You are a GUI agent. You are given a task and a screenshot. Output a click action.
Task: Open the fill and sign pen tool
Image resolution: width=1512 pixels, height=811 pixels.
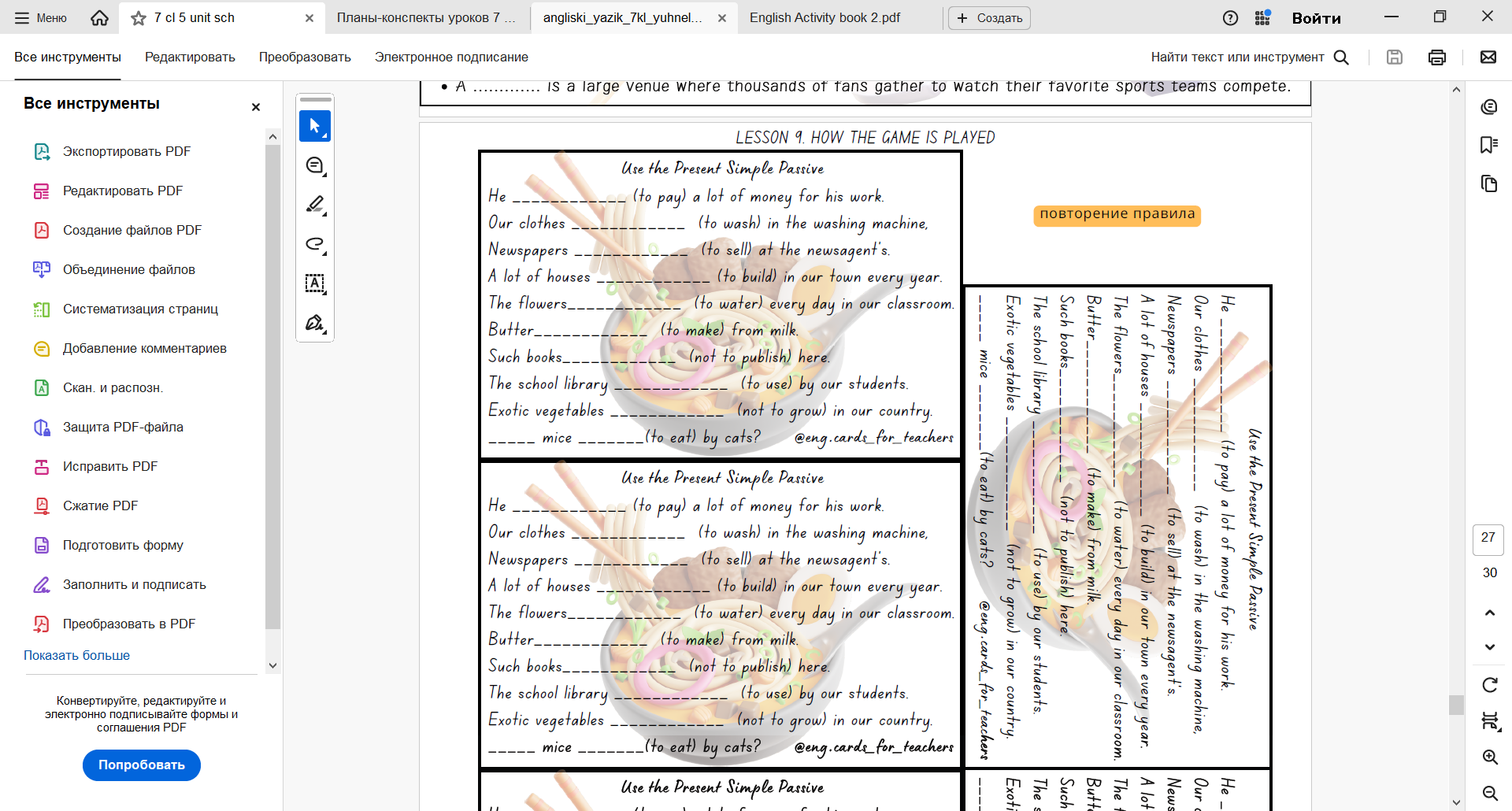pyautogui.click(x=315, y=323)
